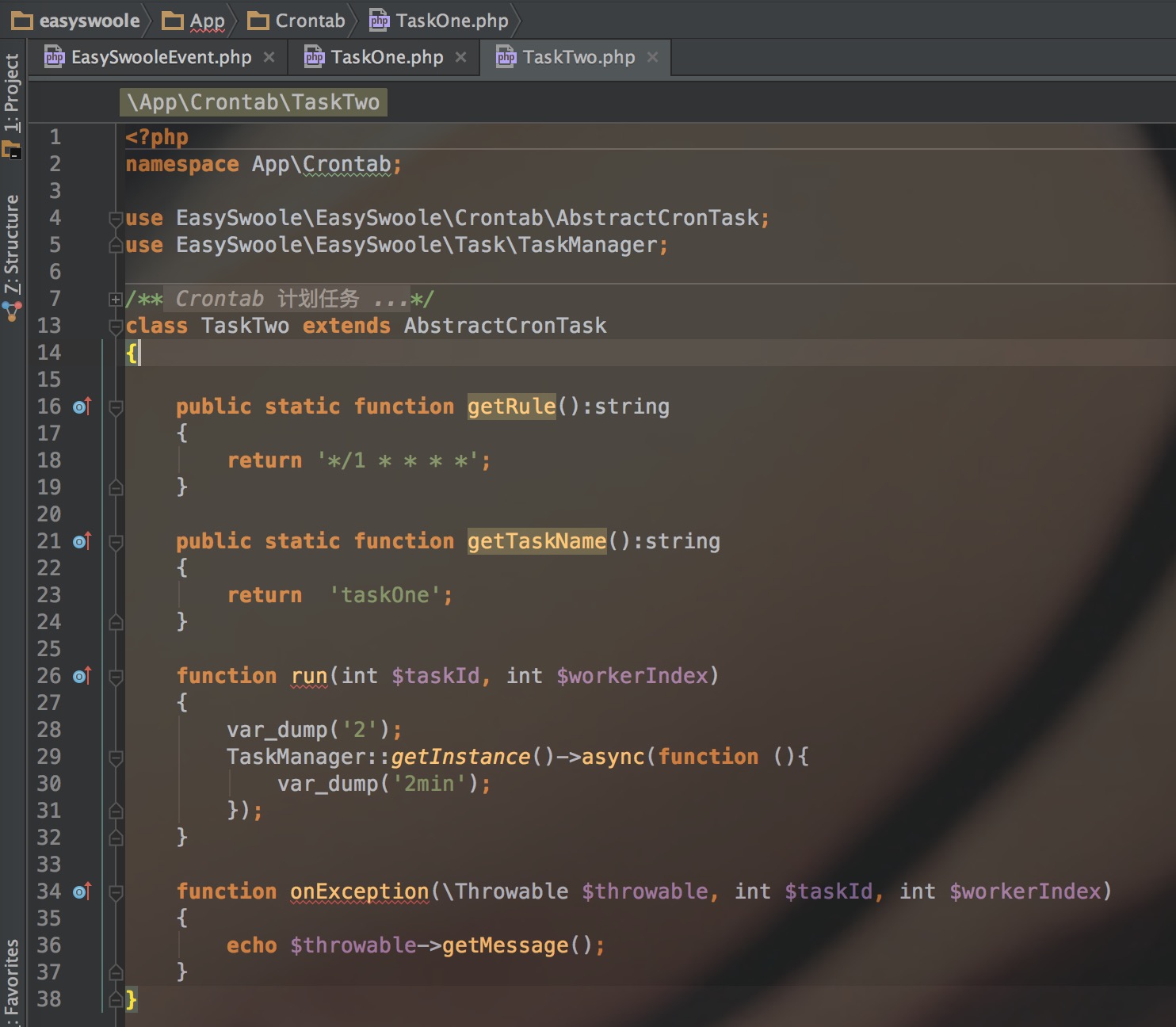Screen dimensions: 1176x1027
Task: Click the override gutter icon beside getTaskName
Action: coord(80,541)
